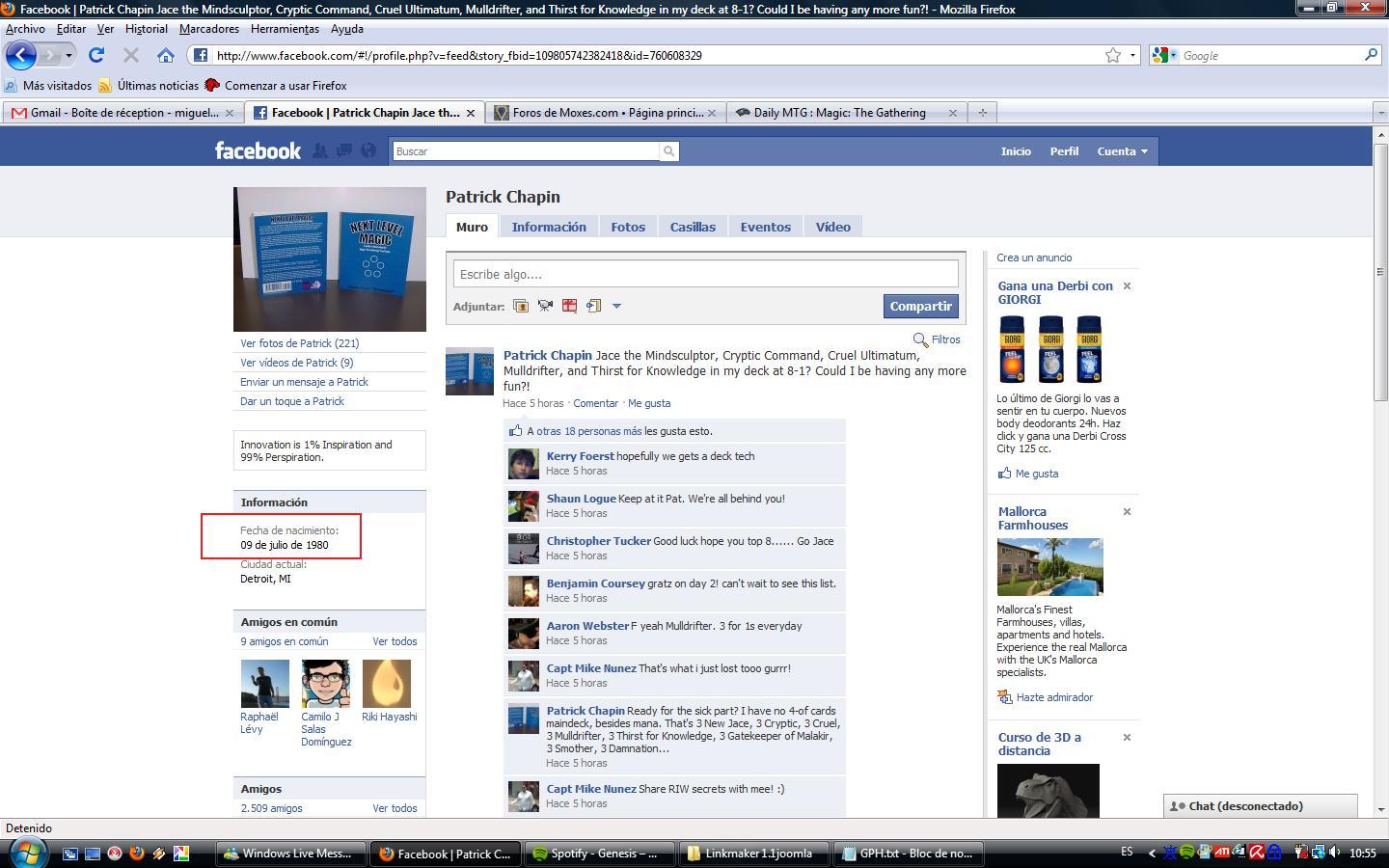Close the Mallorca Farmhouses ad
Viewport: 1389px width, 868px height.
pos(1127,512)
